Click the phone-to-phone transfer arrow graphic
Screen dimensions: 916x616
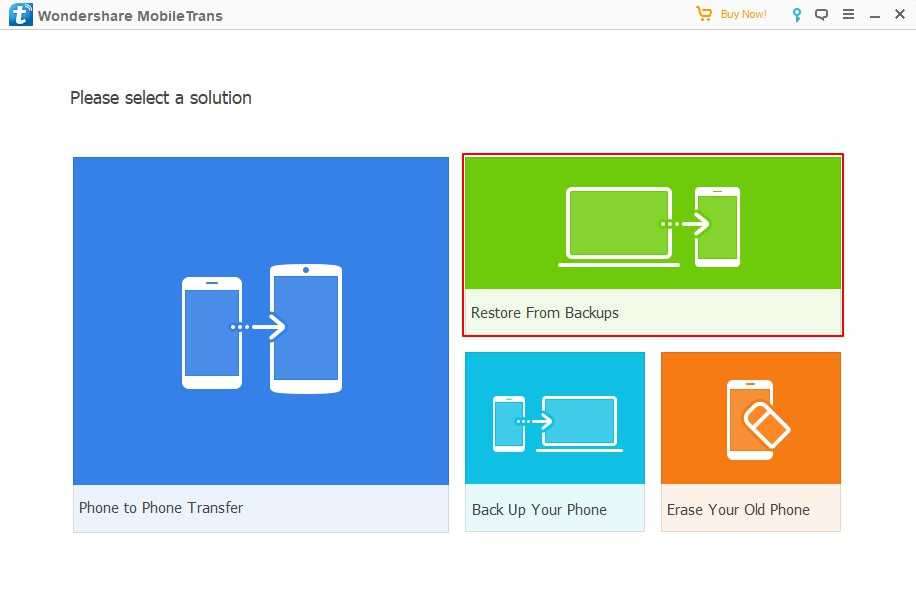[x=258, y=327]
